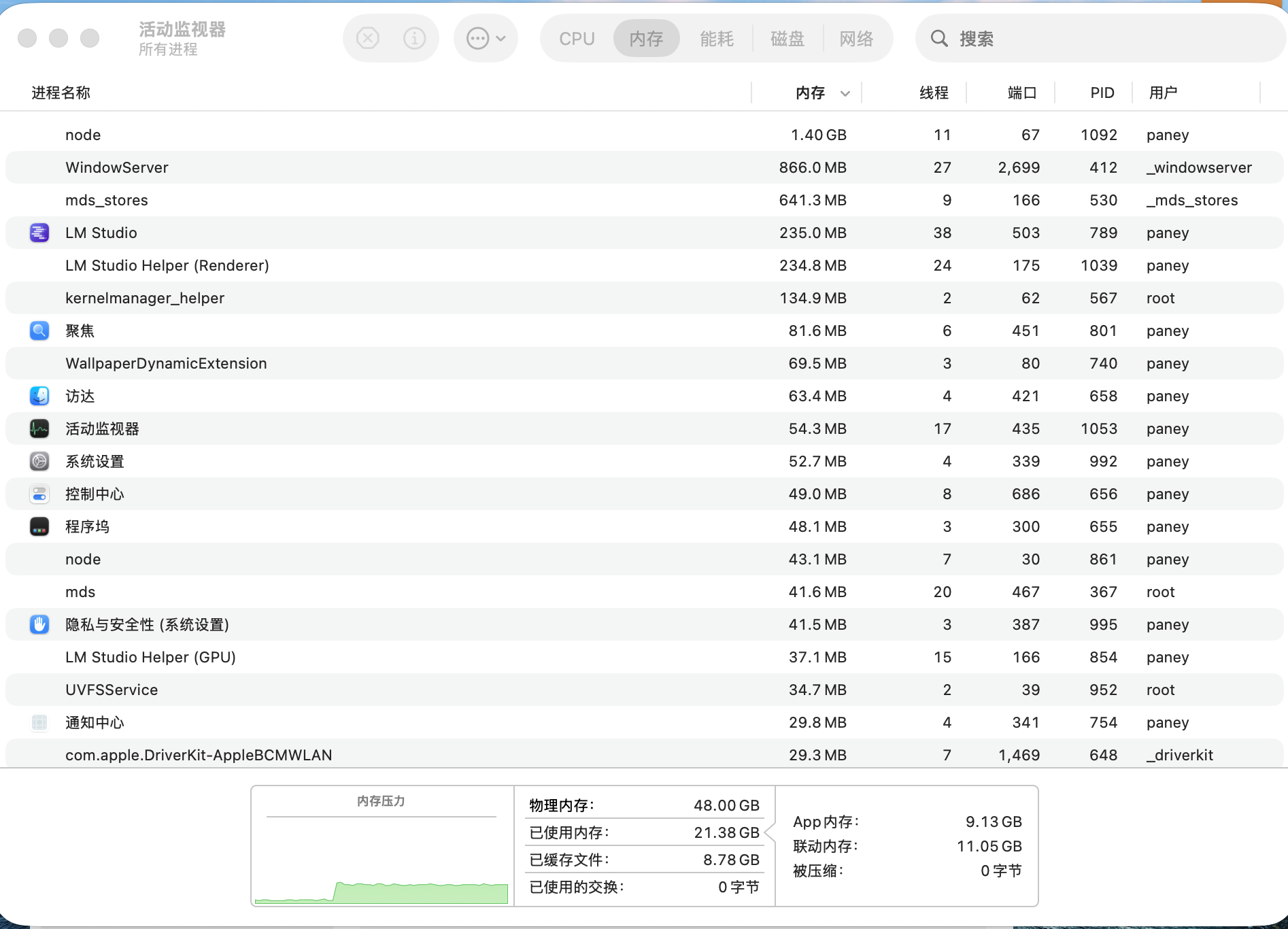Click the 物理内存 48.00 GB value
Screen dimensions: 1288x929
click(726, 805)
